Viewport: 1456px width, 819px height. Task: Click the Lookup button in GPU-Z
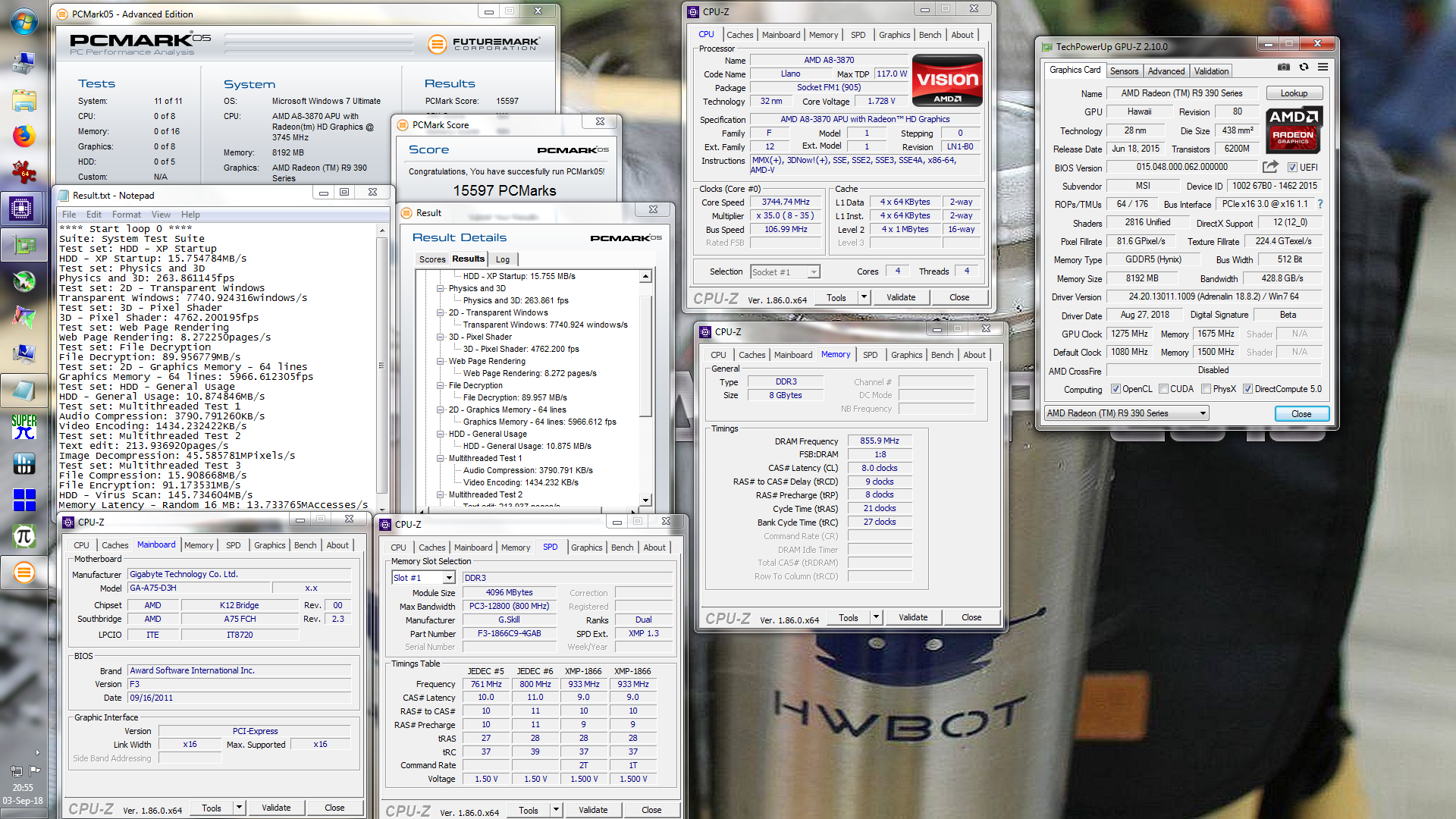point(1294,93)
